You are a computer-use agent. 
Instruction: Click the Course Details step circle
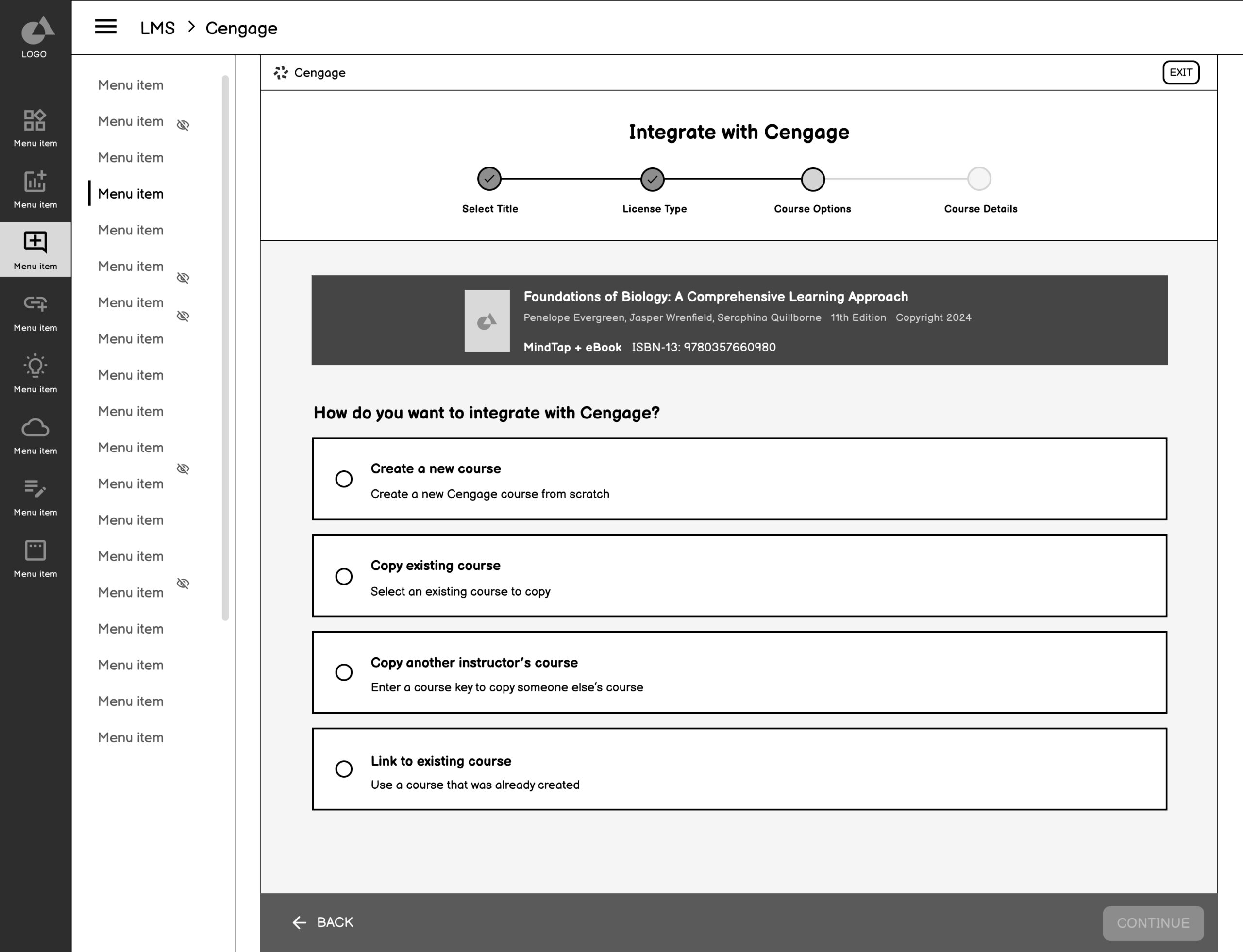point(979,179)
